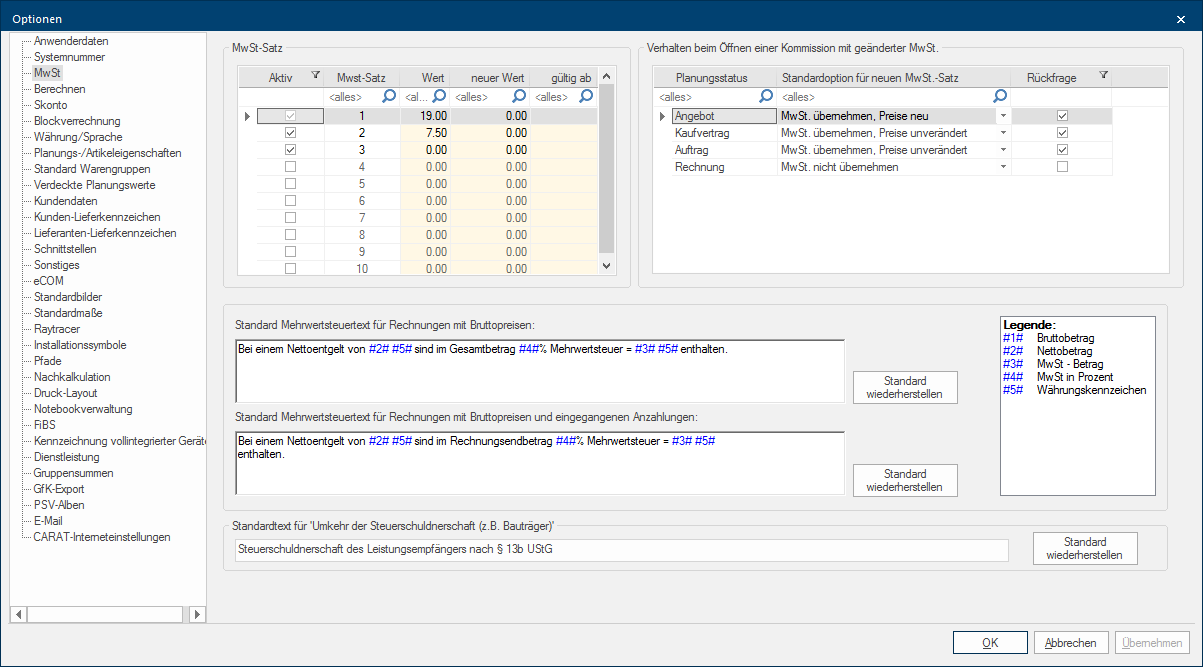Click the filter icon in Aktiv column header
The height and width of the screenshot is (667, 1203).
[x=315, y=75]
